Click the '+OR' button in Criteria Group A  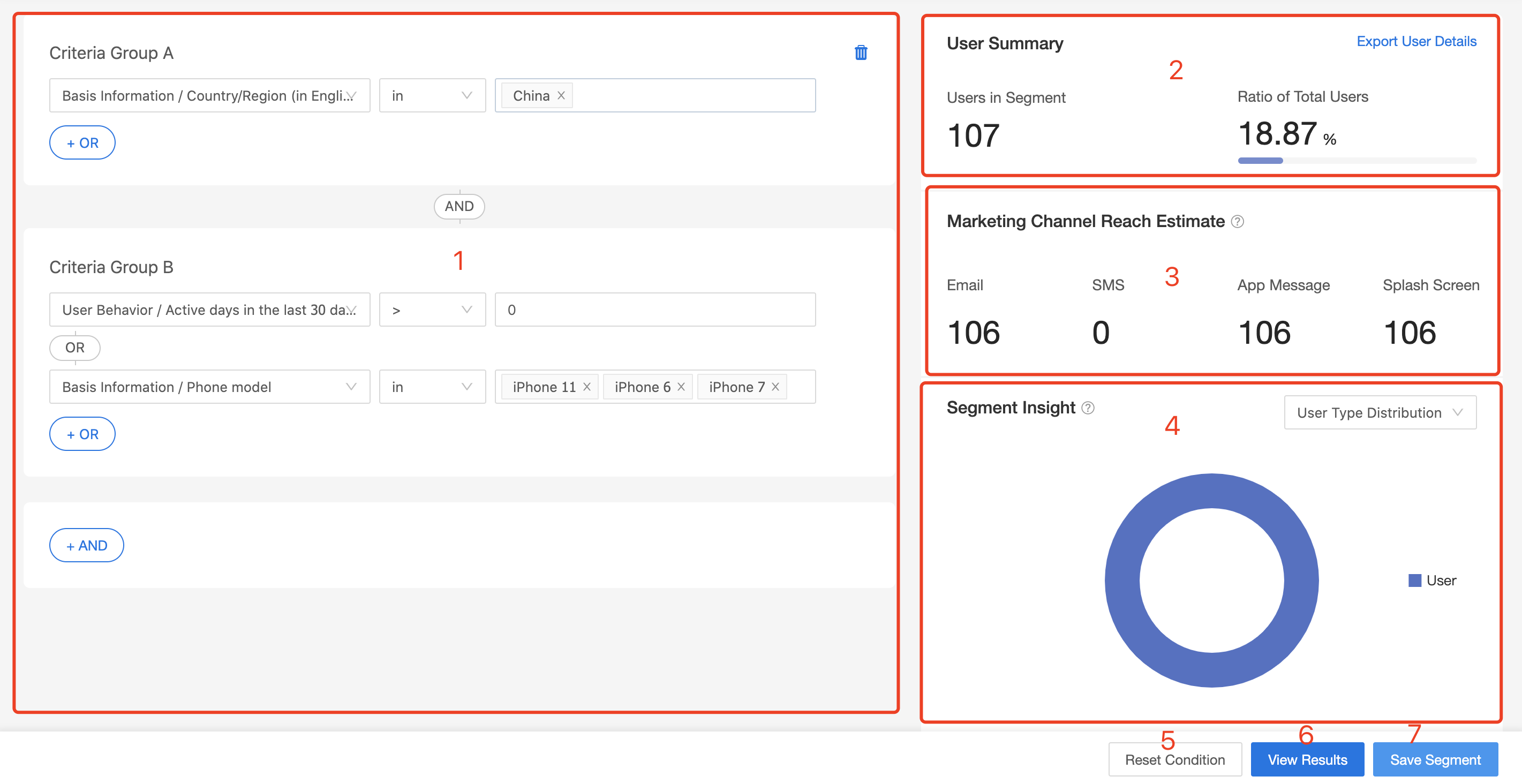tap(82, 142)
